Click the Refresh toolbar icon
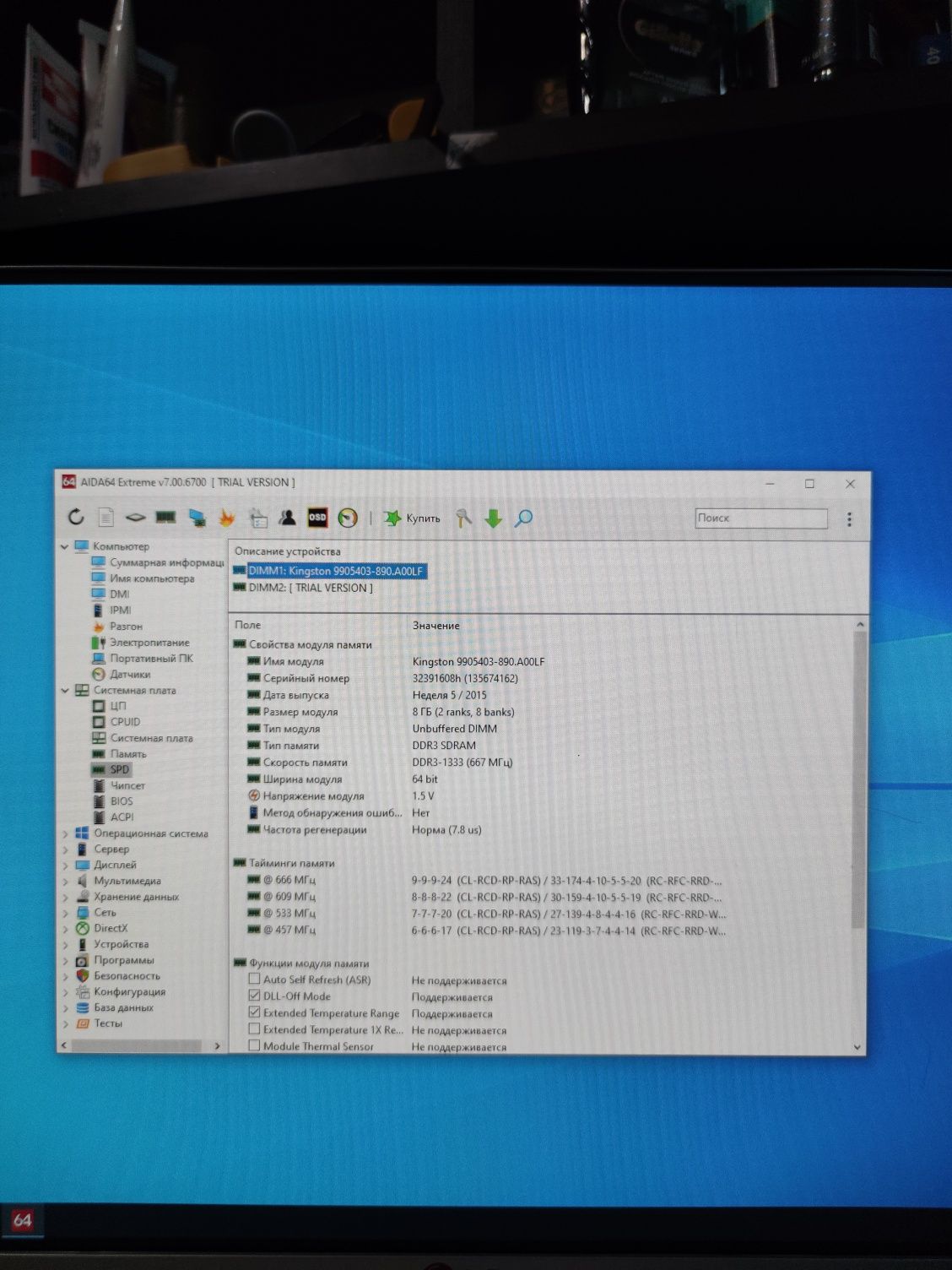The width and height of the screenshot is (952, 1270). pyautogui.click(x=76, y=518)
